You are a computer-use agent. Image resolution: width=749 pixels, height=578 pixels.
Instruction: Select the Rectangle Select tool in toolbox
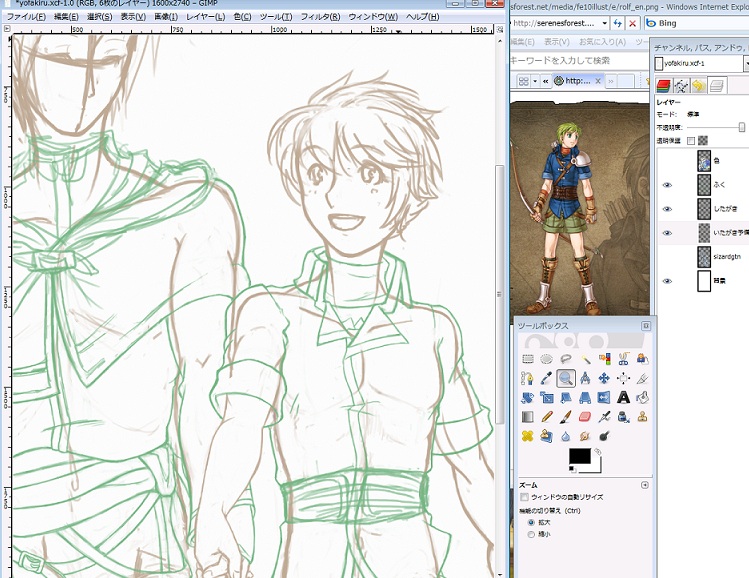coord(527,359)
